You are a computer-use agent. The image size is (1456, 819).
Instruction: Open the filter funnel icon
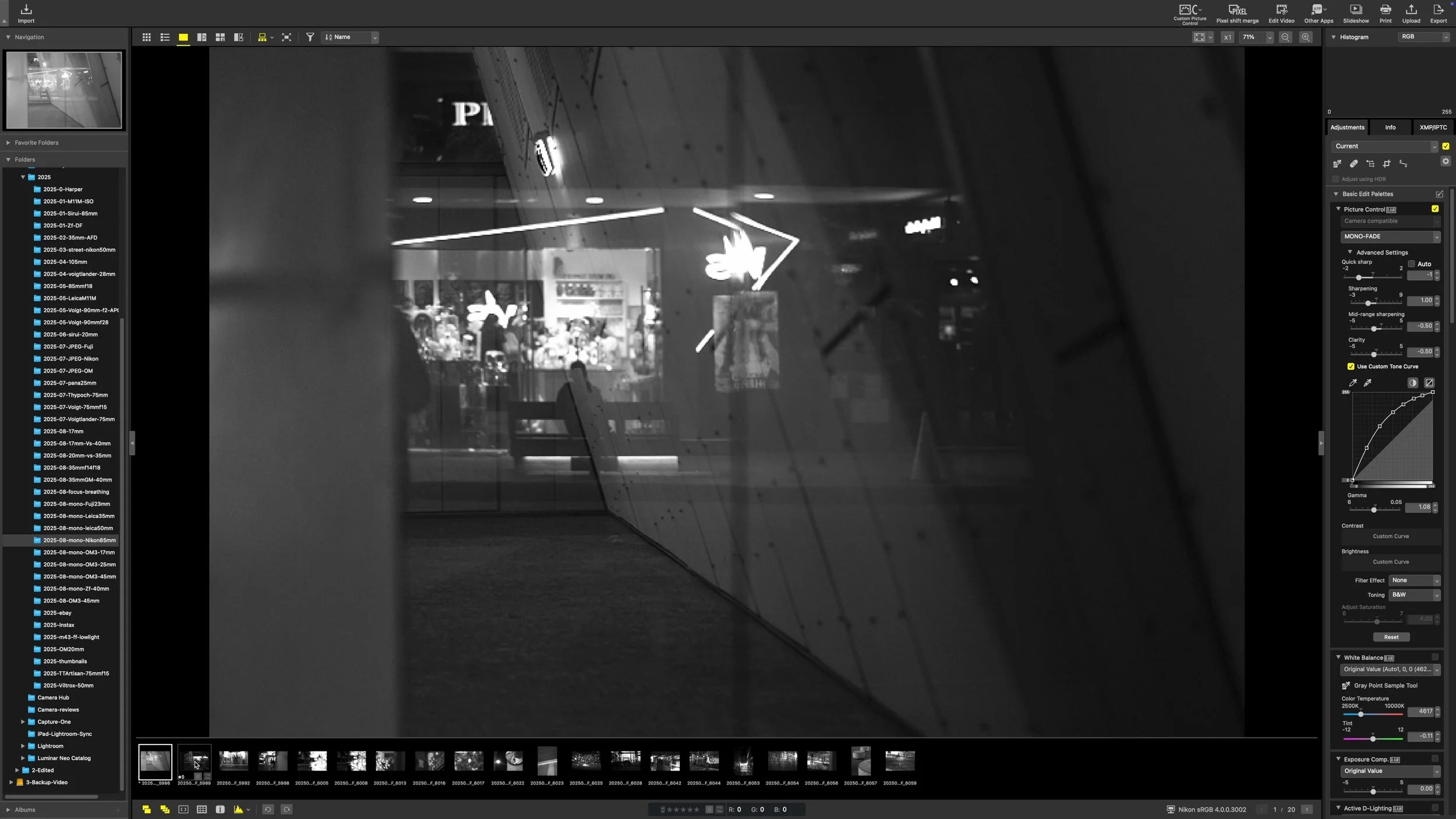tap(310, 37)
